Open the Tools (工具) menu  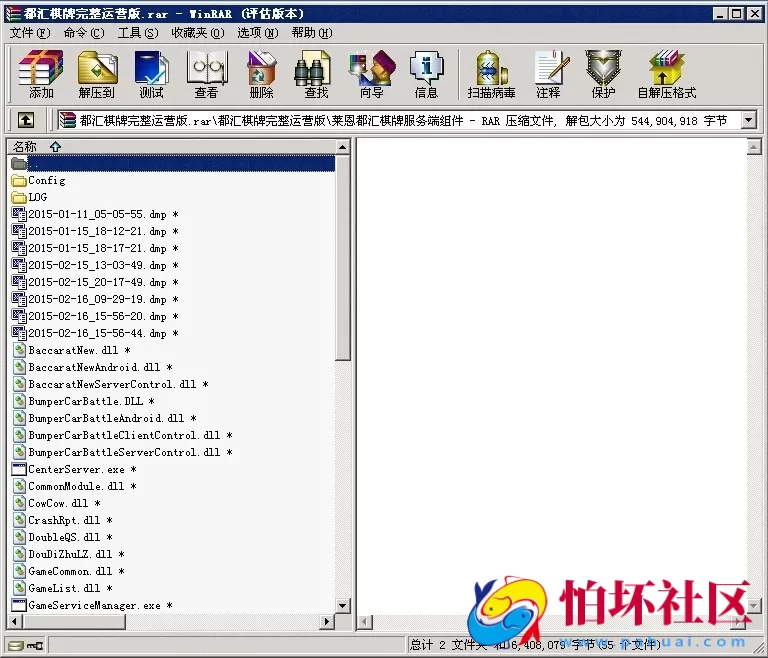[137, 32]
